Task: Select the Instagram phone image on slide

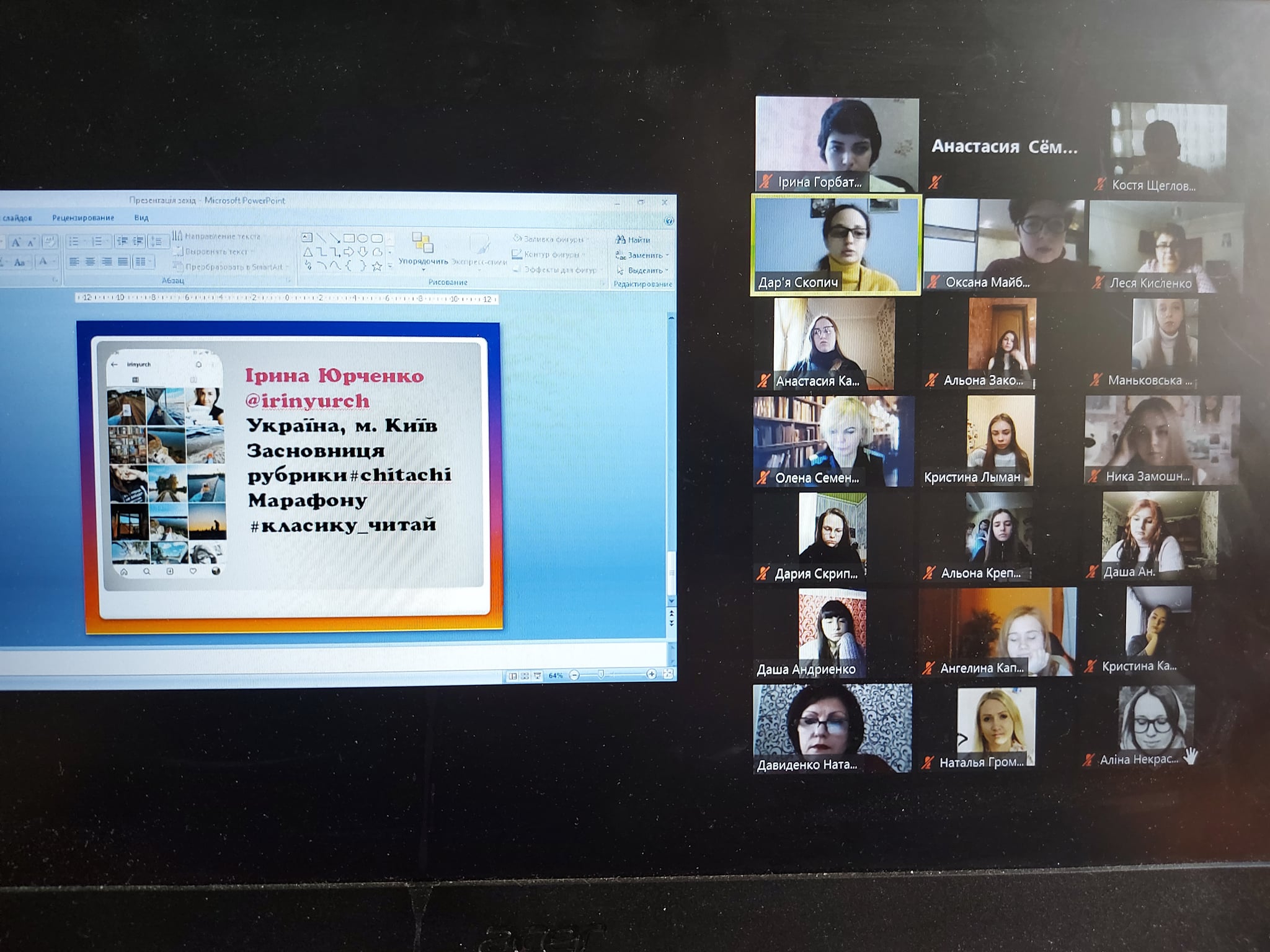Action: coord(166,465)
